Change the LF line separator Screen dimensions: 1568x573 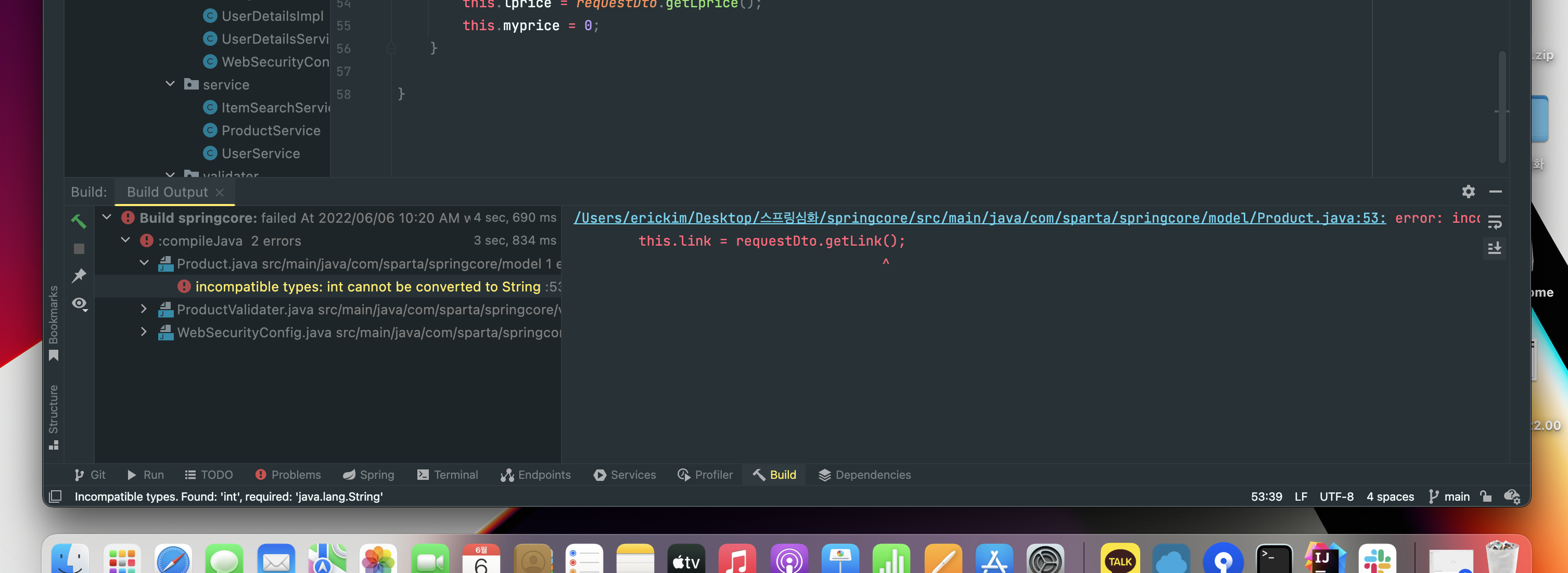tap(1301, 496)
